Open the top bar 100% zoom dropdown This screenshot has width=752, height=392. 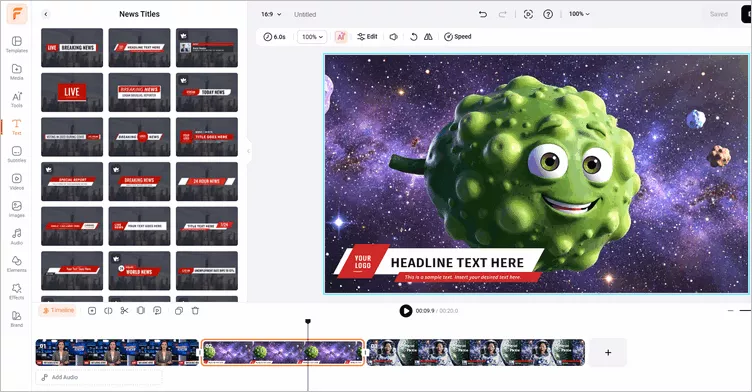click(x=579, y=14)
